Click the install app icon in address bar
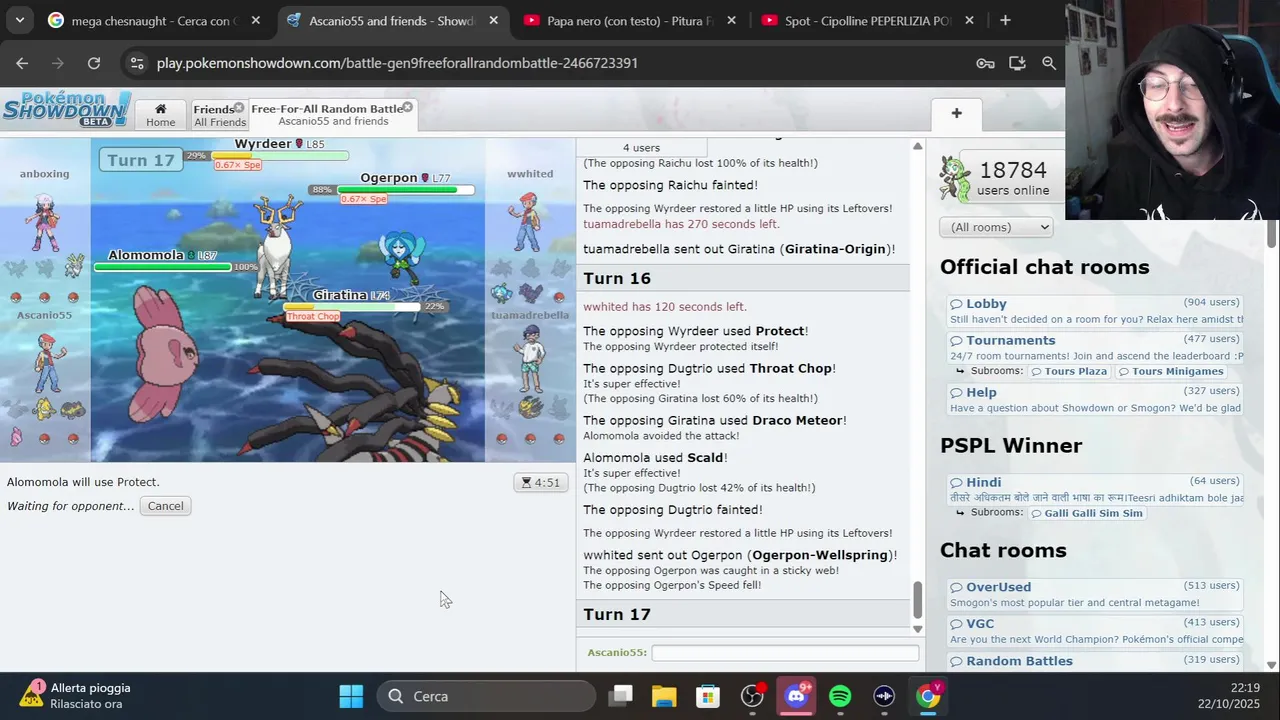Screen dimensions: 1280x720 [x=1017, y=63]
